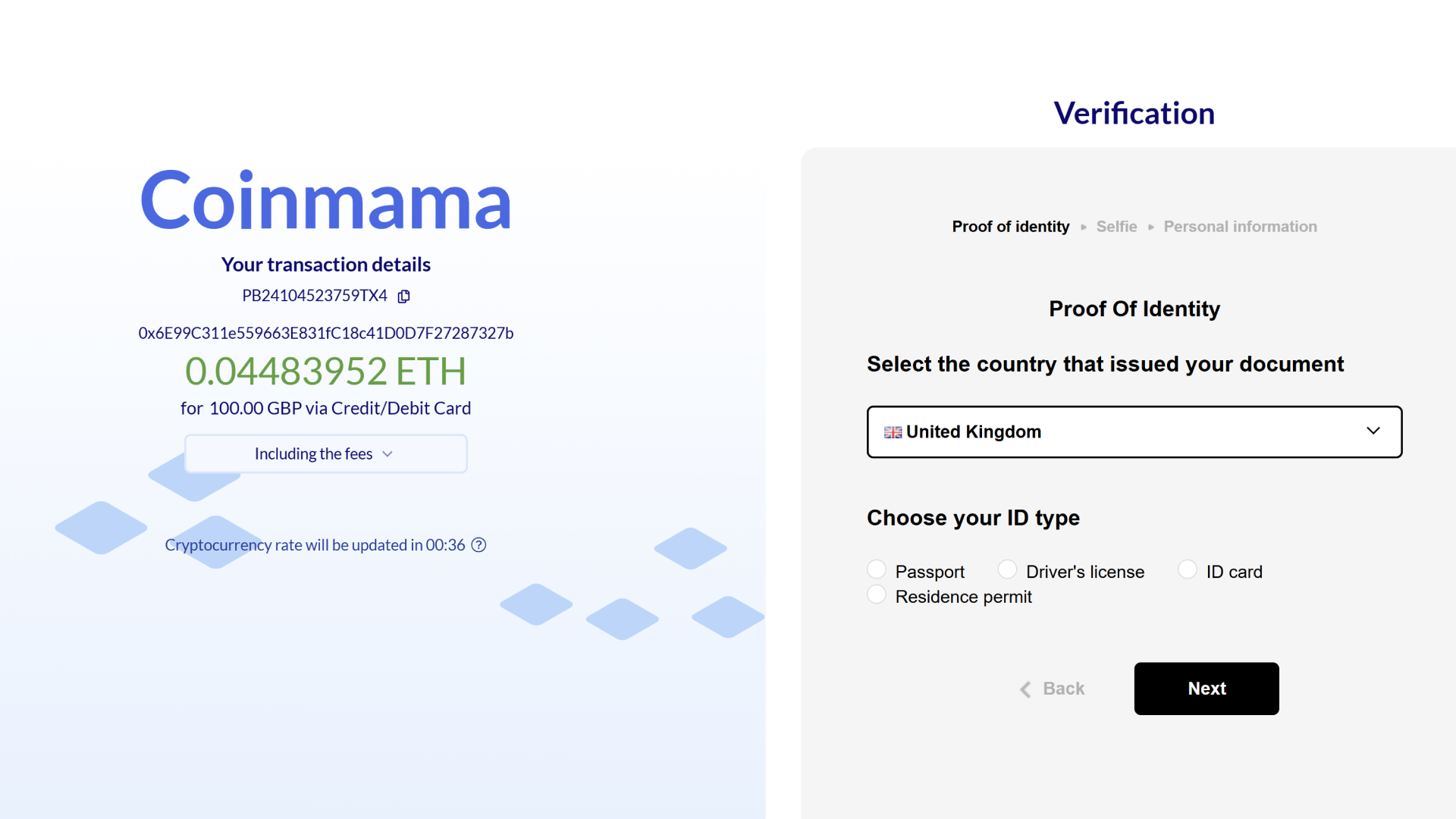Click the Next button
Screen dimensions: 1456x819
[x=1206, y=688]
